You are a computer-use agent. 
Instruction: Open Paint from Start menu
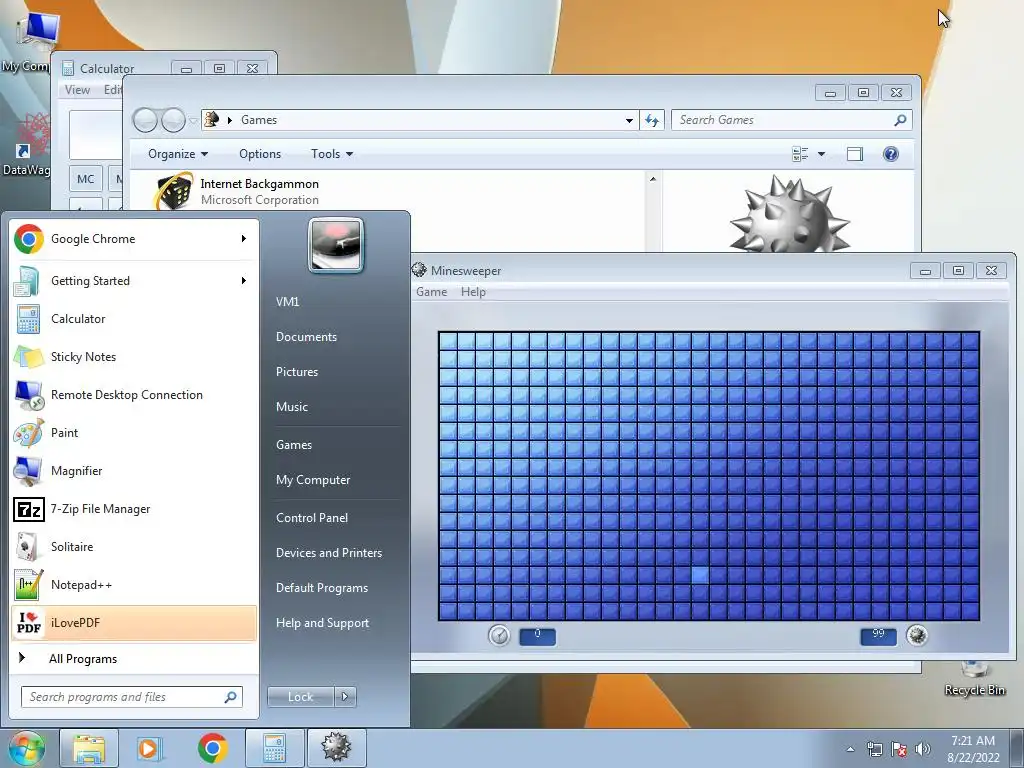click(133, 432)
